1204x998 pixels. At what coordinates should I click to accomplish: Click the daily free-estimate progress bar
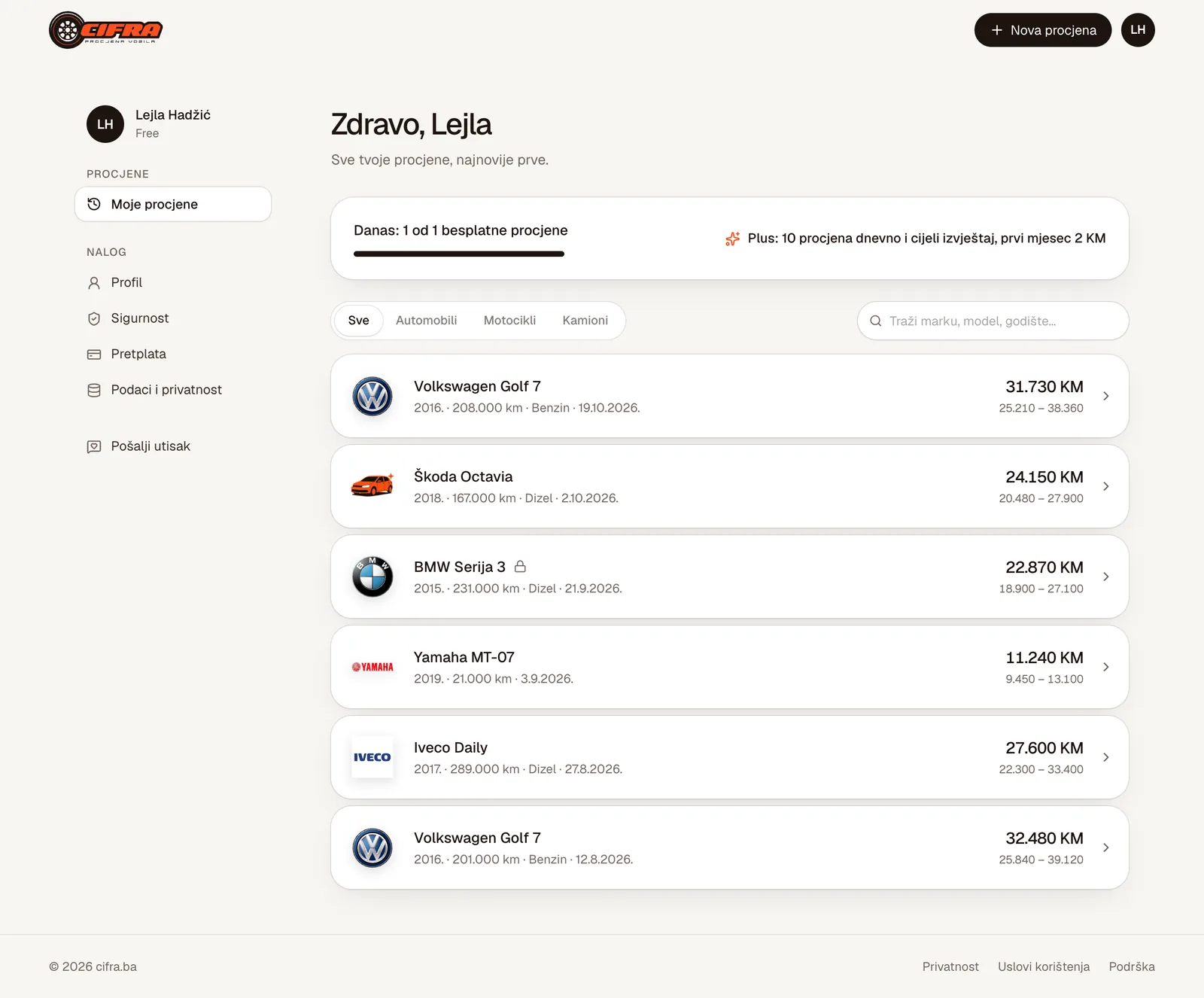pos(459,254)
